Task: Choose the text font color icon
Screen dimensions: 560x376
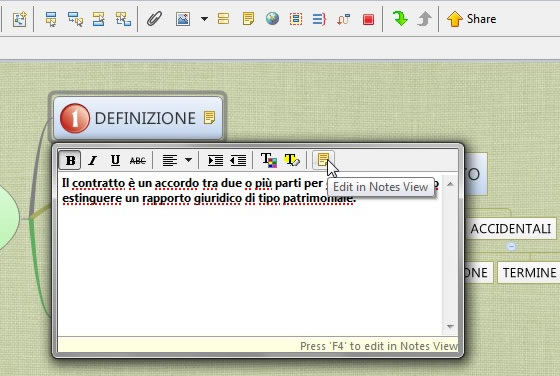Action: coord(269,160)
